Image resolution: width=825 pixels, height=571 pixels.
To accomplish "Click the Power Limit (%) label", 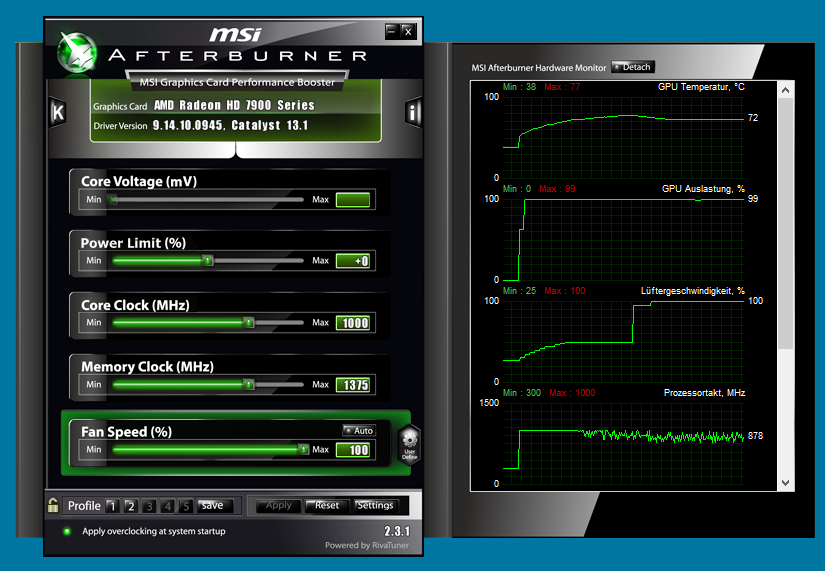I will coord(133,243).
